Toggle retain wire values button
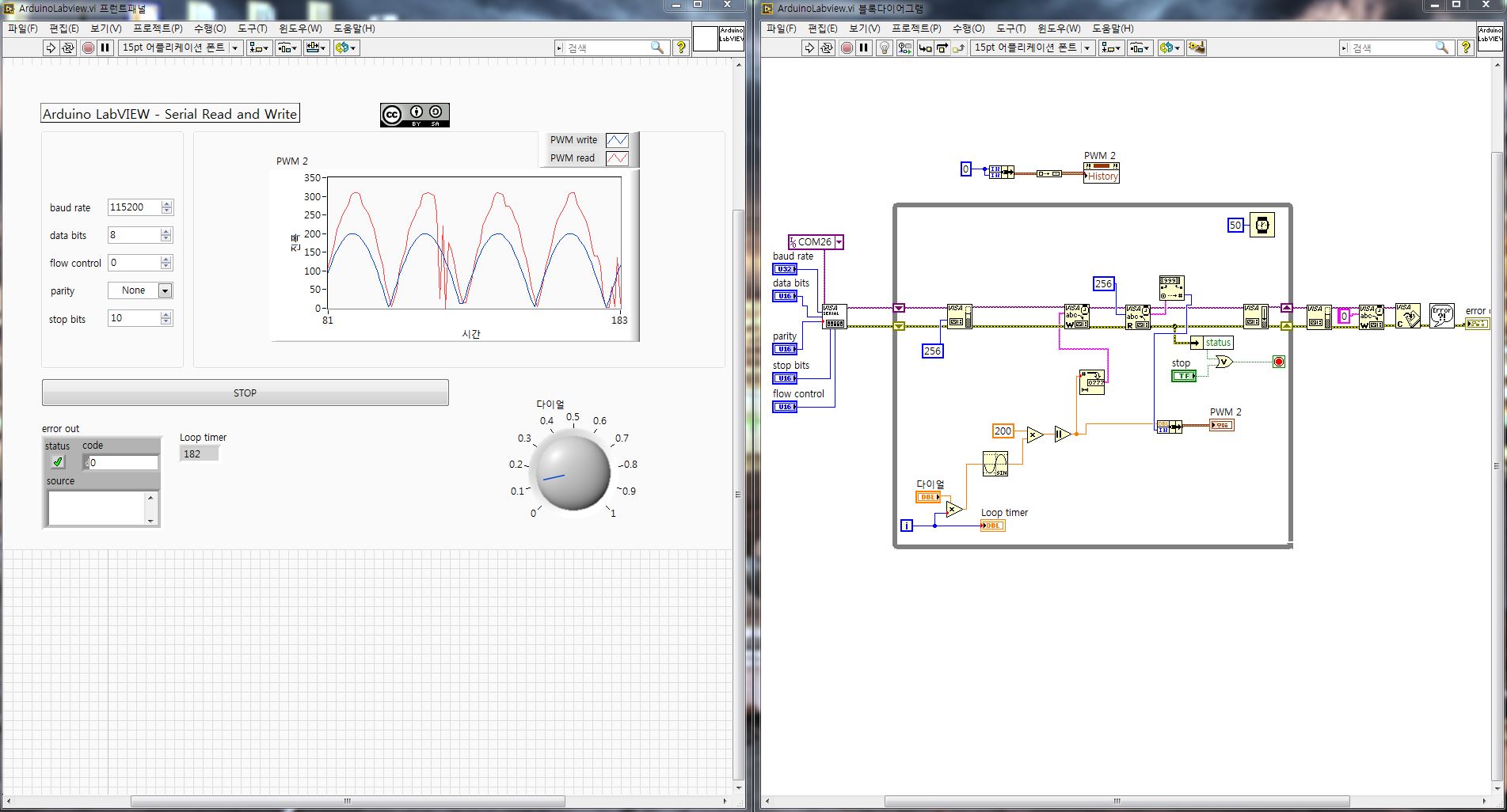The height and width of the screenshot is (812, 1507). 904,47
